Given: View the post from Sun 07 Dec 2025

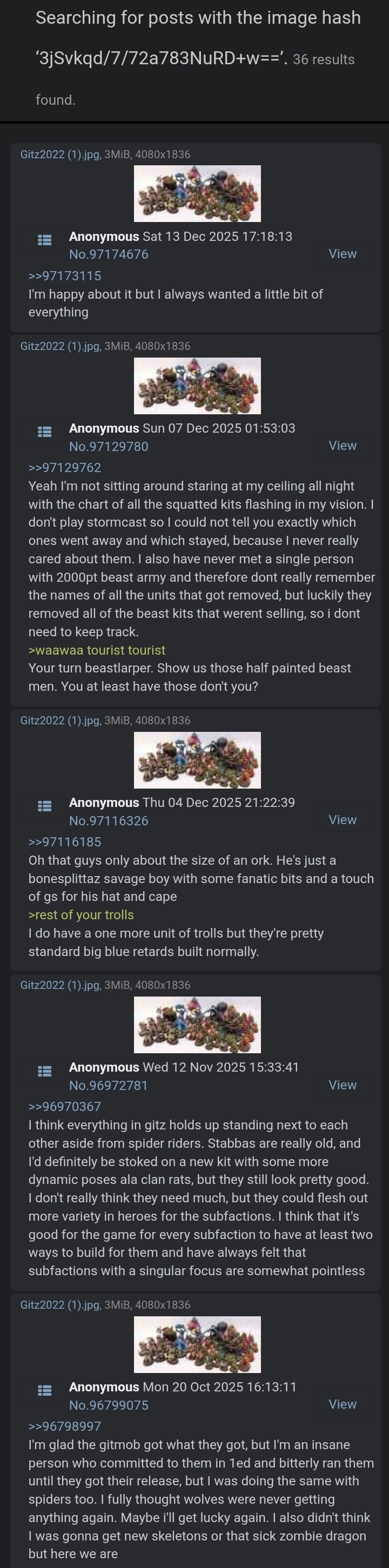Looking at the screenshot, I should click(x=343, y=446).
